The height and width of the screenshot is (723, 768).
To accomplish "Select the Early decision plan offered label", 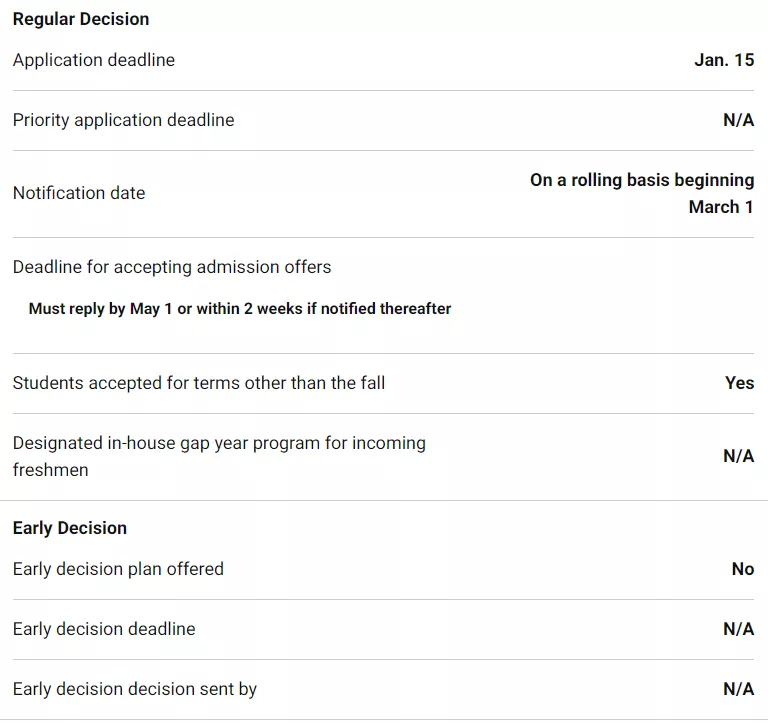I will (x=118, y=569).
